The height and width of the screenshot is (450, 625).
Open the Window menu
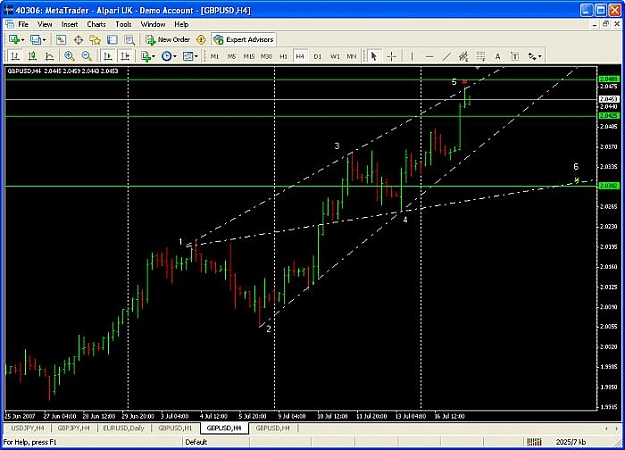[x=153, y=24]
